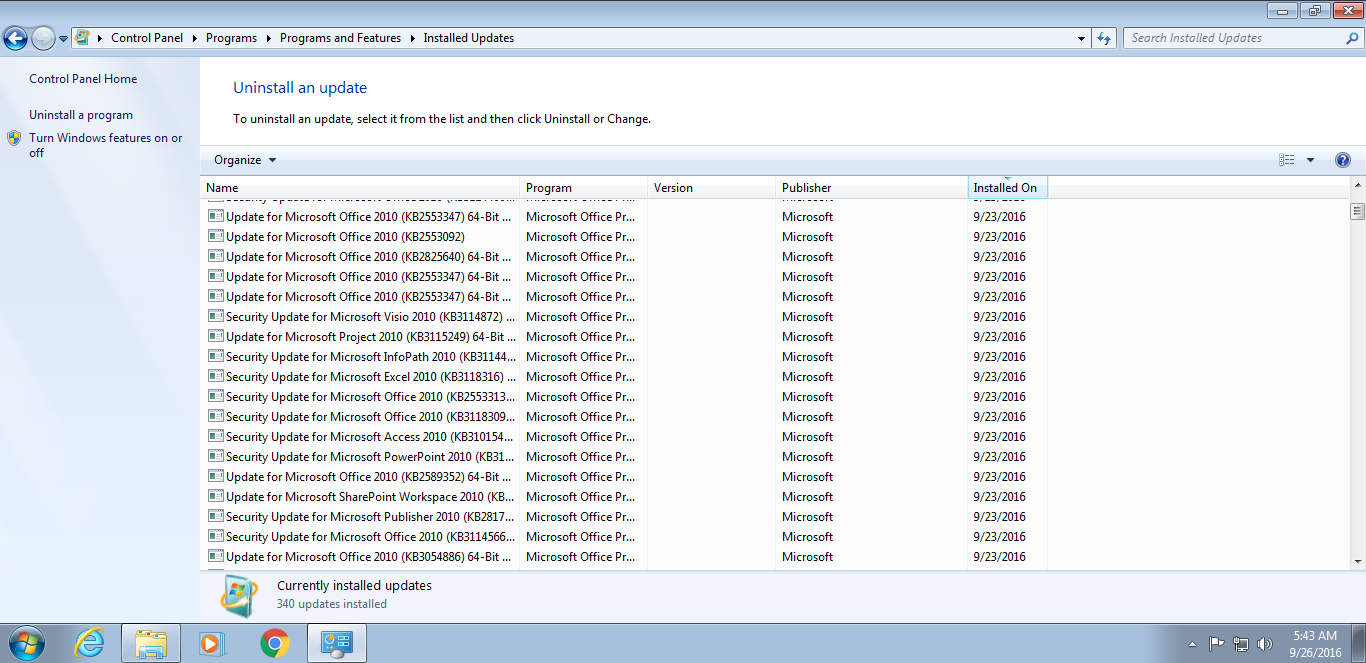
Task: Click the Currently installed updates details icon
Action: click(238, 595)
